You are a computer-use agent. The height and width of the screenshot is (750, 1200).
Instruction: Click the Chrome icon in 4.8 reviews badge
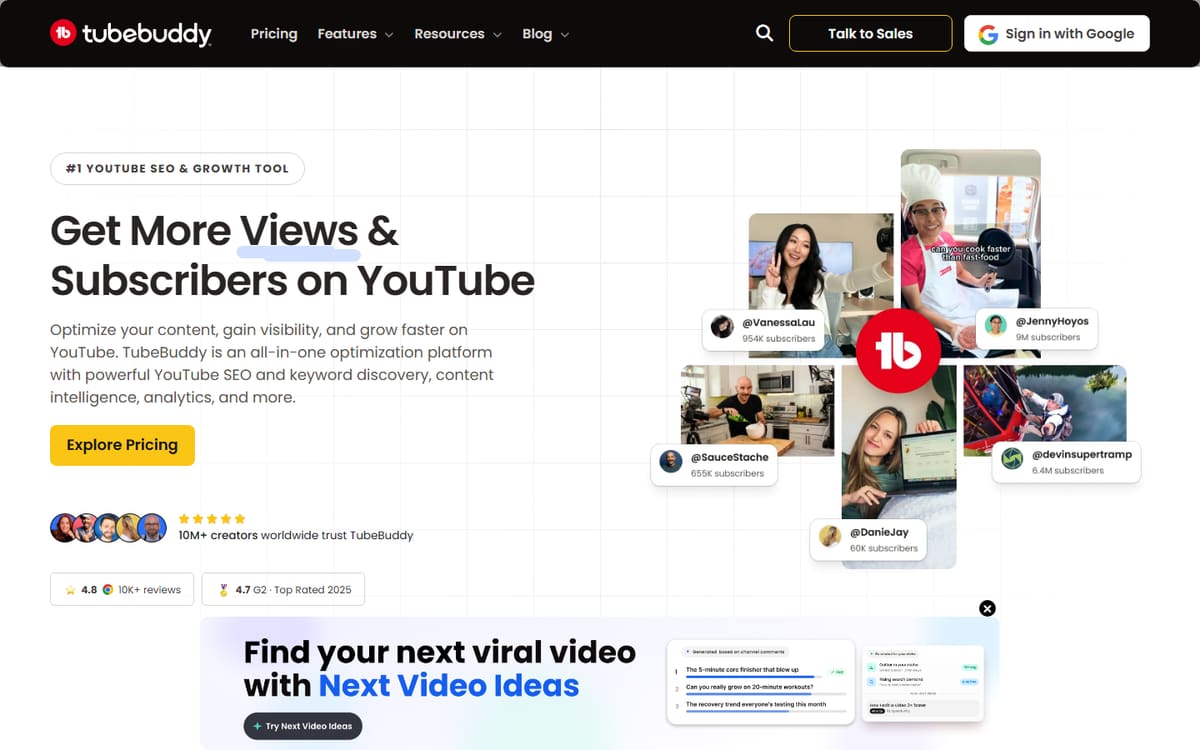tap(108, 590)
